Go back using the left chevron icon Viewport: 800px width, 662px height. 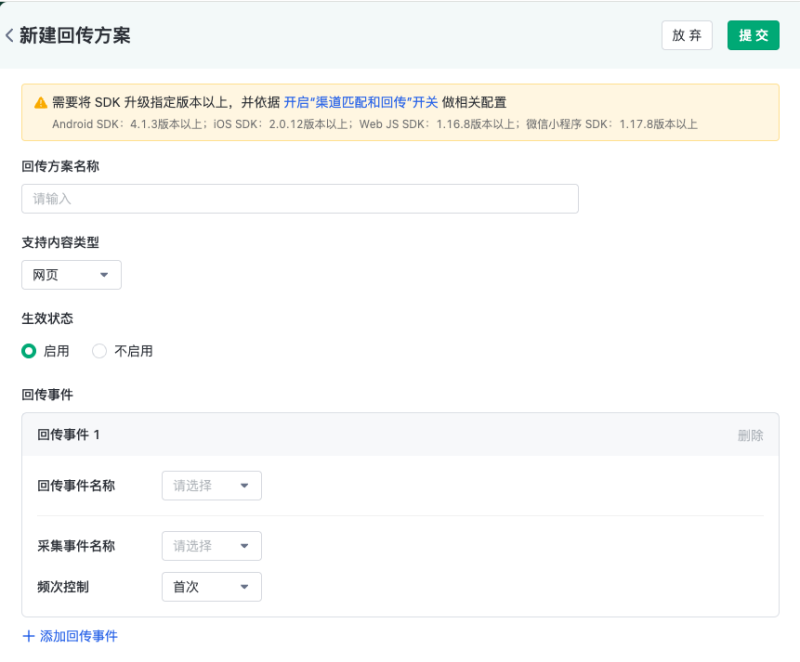(9, 36)
